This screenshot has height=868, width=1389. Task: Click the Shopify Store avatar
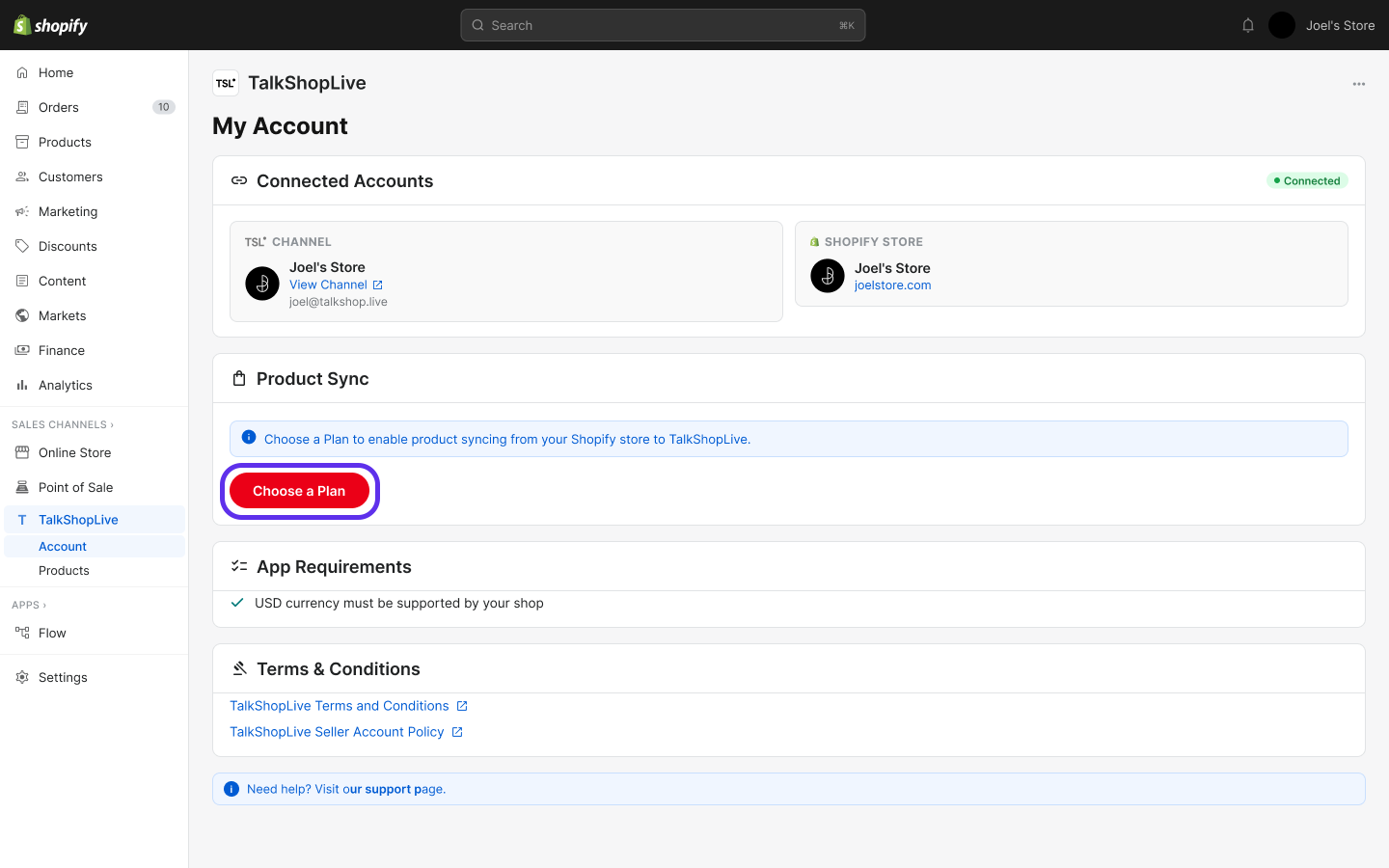click(x=828, y=276)
